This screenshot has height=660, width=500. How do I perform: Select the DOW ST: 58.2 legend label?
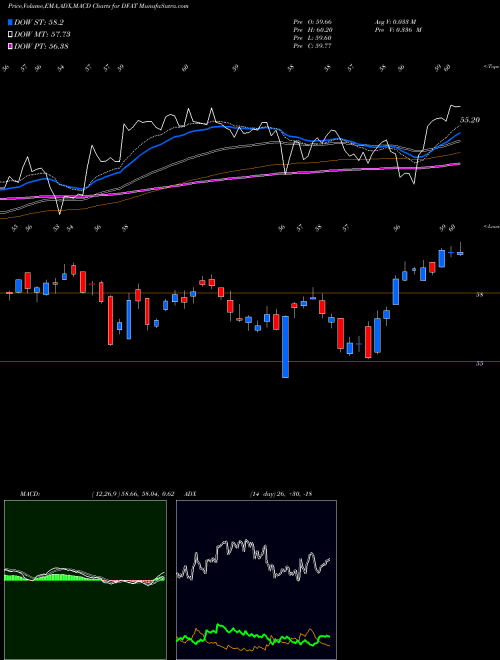[x=39, y=23]
